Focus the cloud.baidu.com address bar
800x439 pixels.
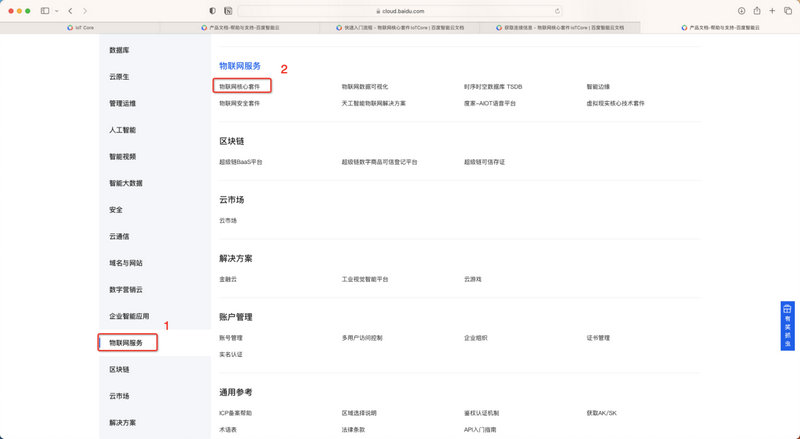coord(400,11)
